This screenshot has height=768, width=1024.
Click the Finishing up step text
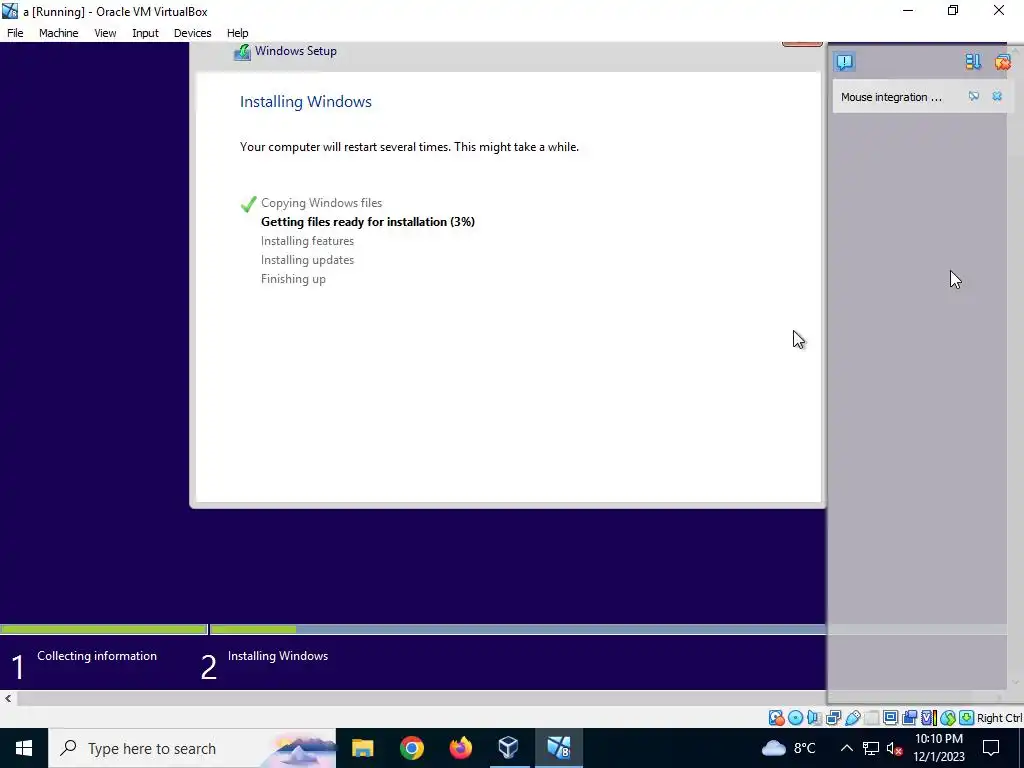click(x=293, y=279)
